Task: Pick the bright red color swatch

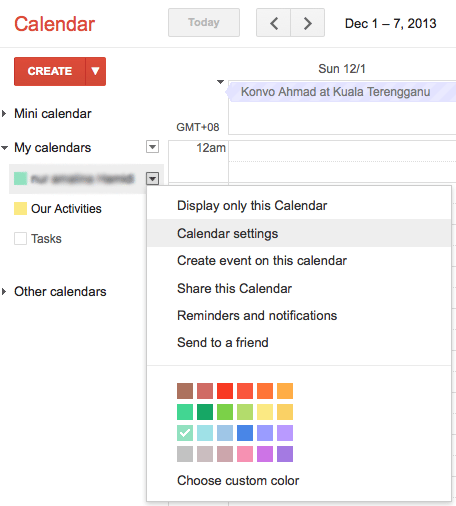Action: [225, 391]
